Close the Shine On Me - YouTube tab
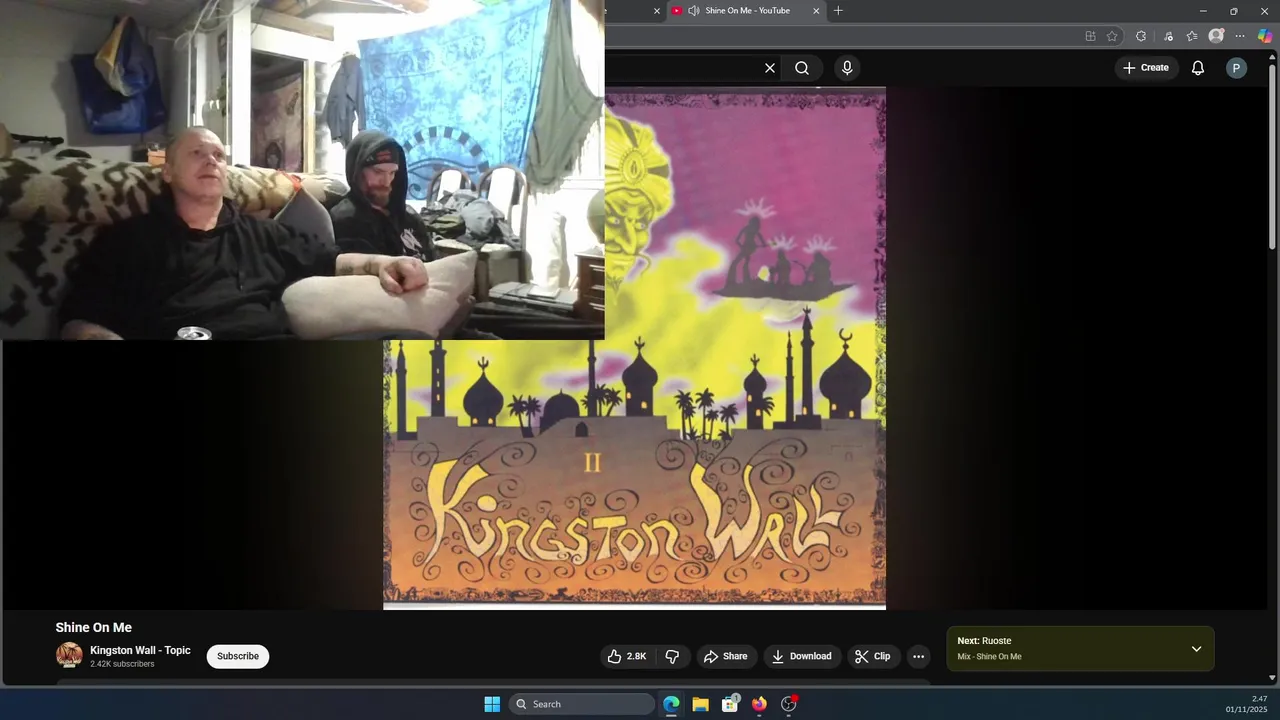1280x720 pixels. click(x=816, y=11)
